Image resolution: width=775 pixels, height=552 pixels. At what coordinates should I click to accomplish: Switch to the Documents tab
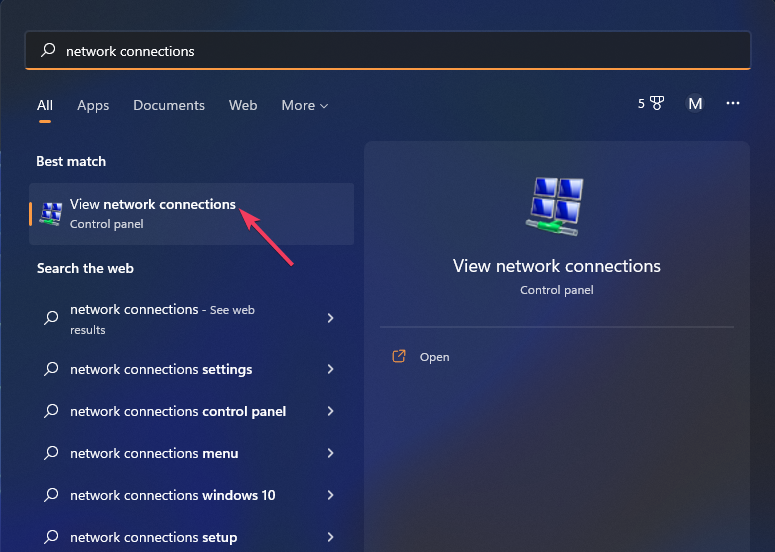169,105
